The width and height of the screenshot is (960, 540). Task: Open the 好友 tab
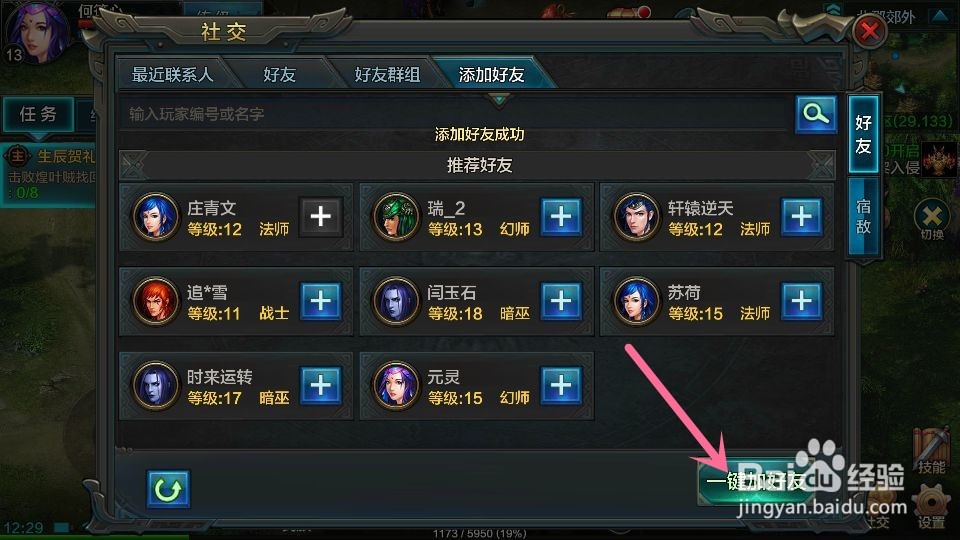280,75
